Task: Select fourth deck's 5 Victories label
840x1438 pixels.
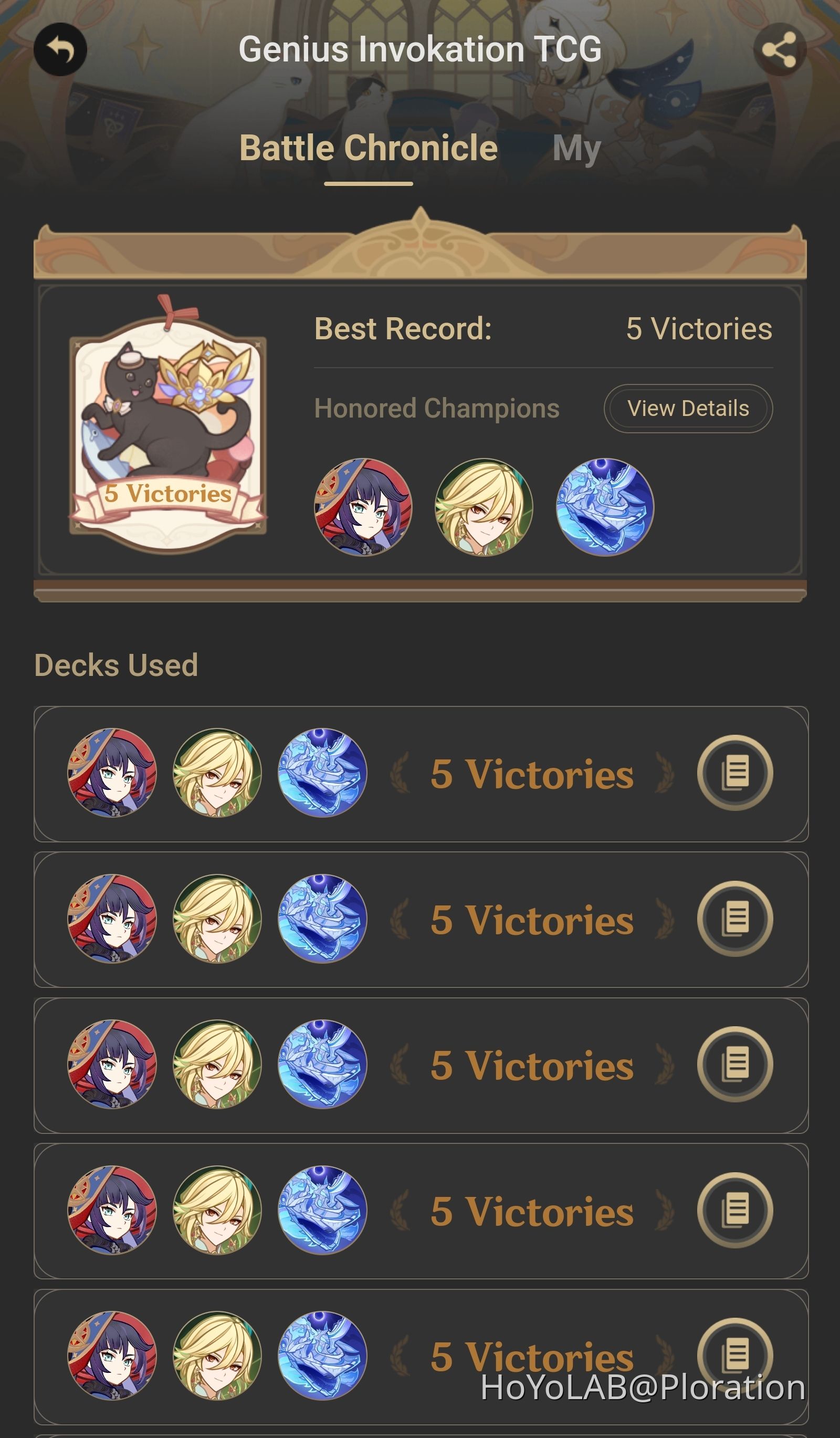Action: point(532,1211)
